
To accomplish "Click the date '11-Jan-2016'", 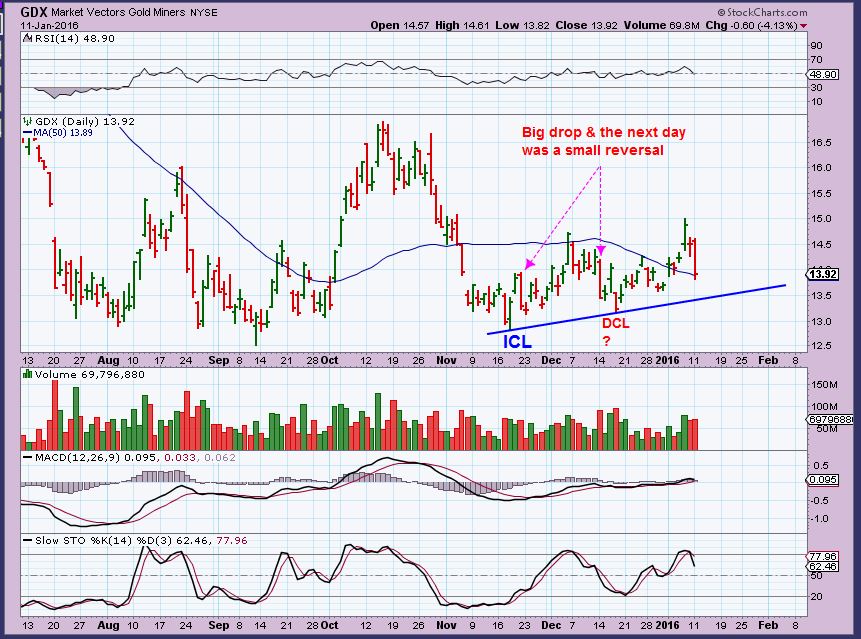I will [50, 25].
